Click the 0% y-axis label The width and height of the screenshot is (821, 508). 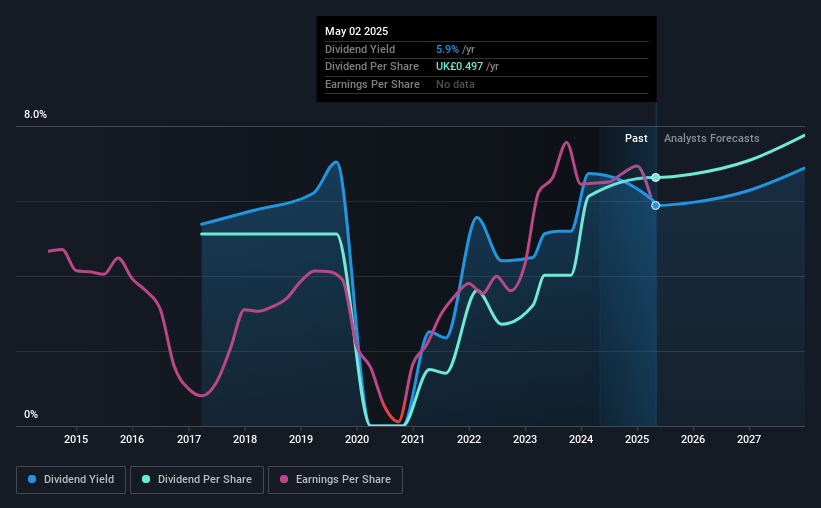pyautogui.click(x=31, y=414)
